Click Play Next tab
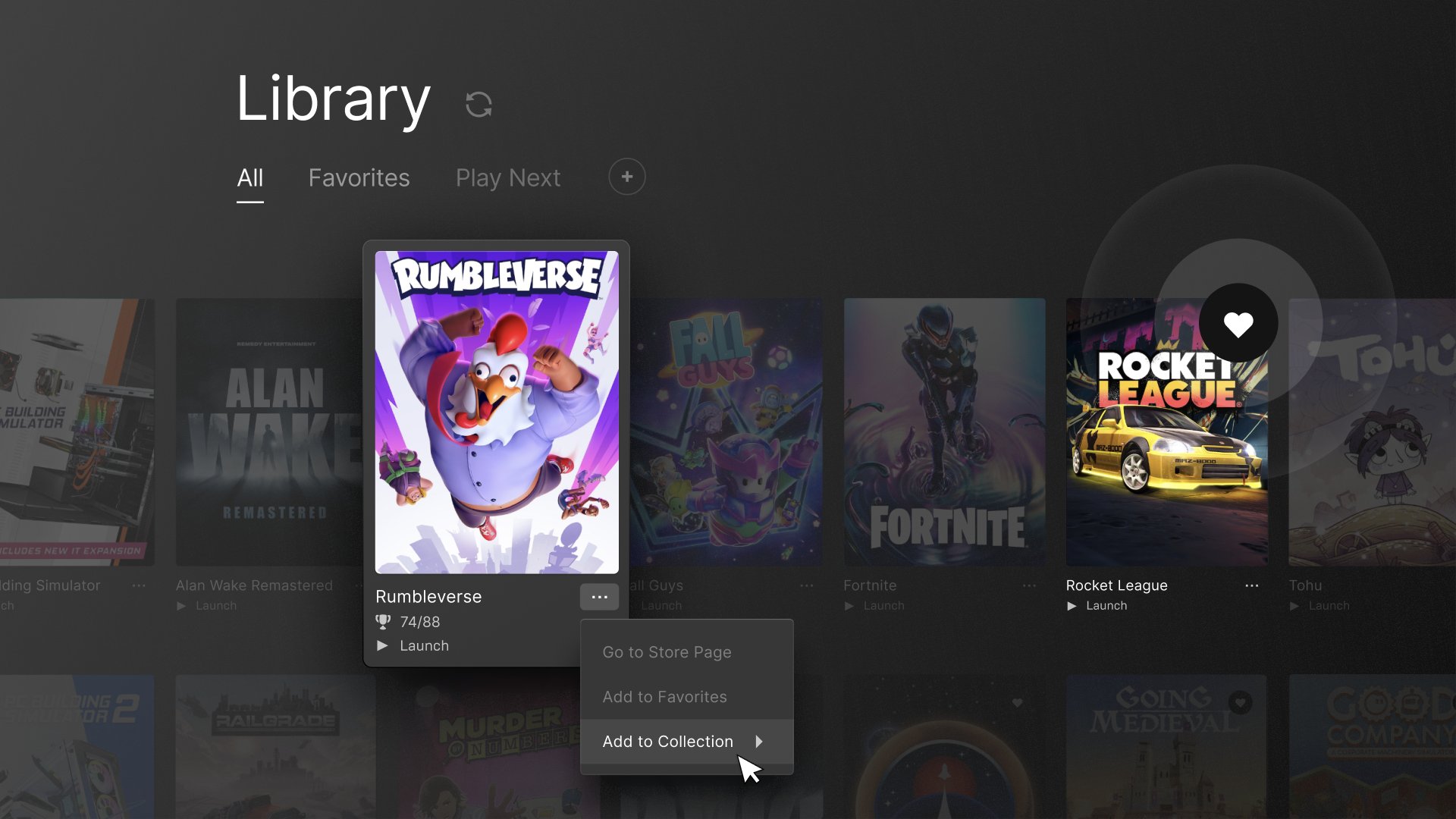This screenshot has width=1456, height=819. pos(508,178)
